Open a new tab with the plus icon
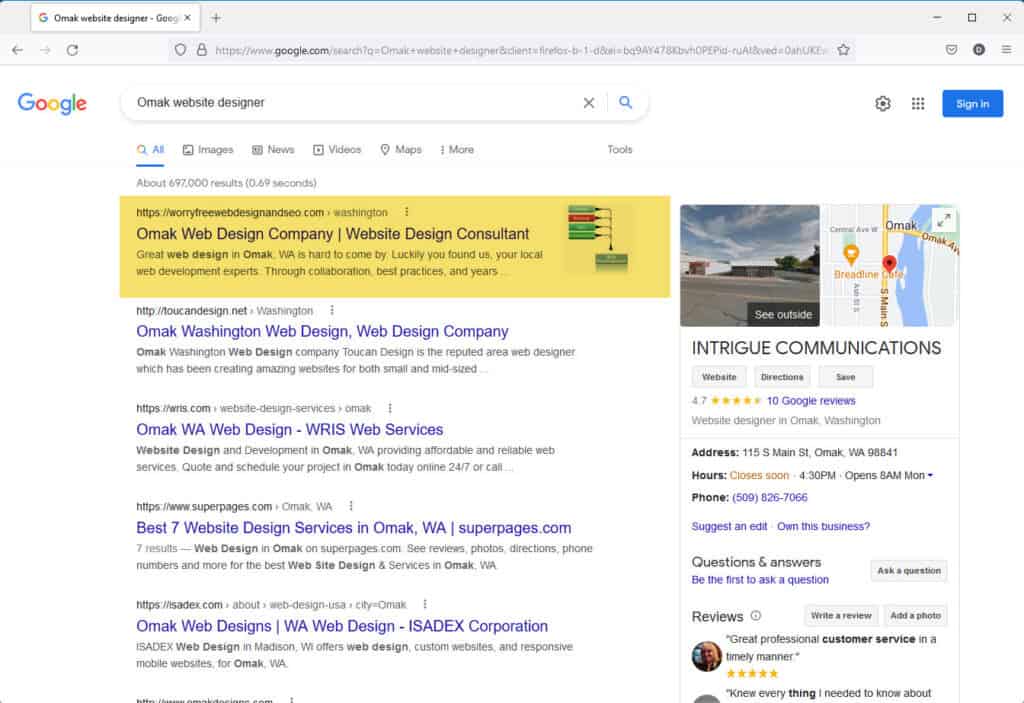1024x703 pixels. point(216,18)
